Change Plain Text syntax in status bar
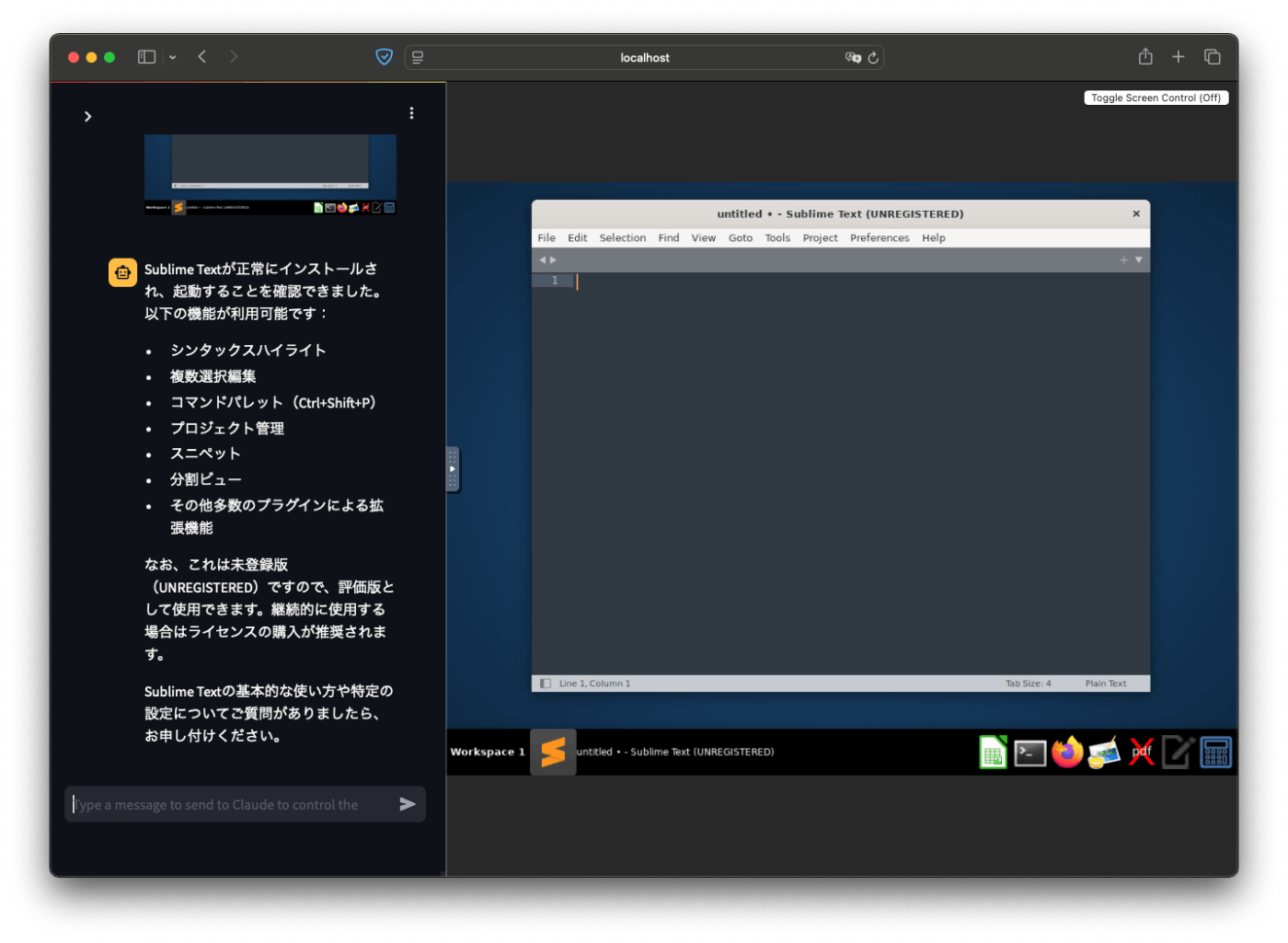This screenshot has width=1288, height=943. 1106,684
